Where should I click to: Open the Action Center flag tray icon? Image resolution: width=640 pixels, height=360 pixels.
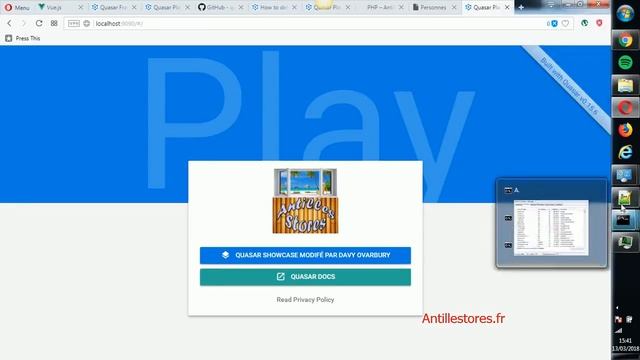[x=618, y=319]
